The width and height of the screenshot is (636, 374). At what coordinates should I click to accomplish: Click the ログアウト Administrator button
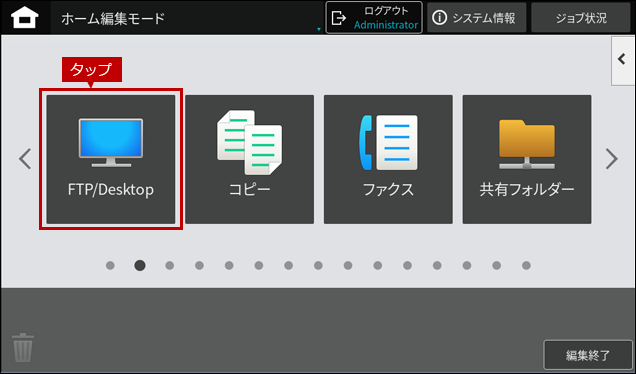coord(374,17)
